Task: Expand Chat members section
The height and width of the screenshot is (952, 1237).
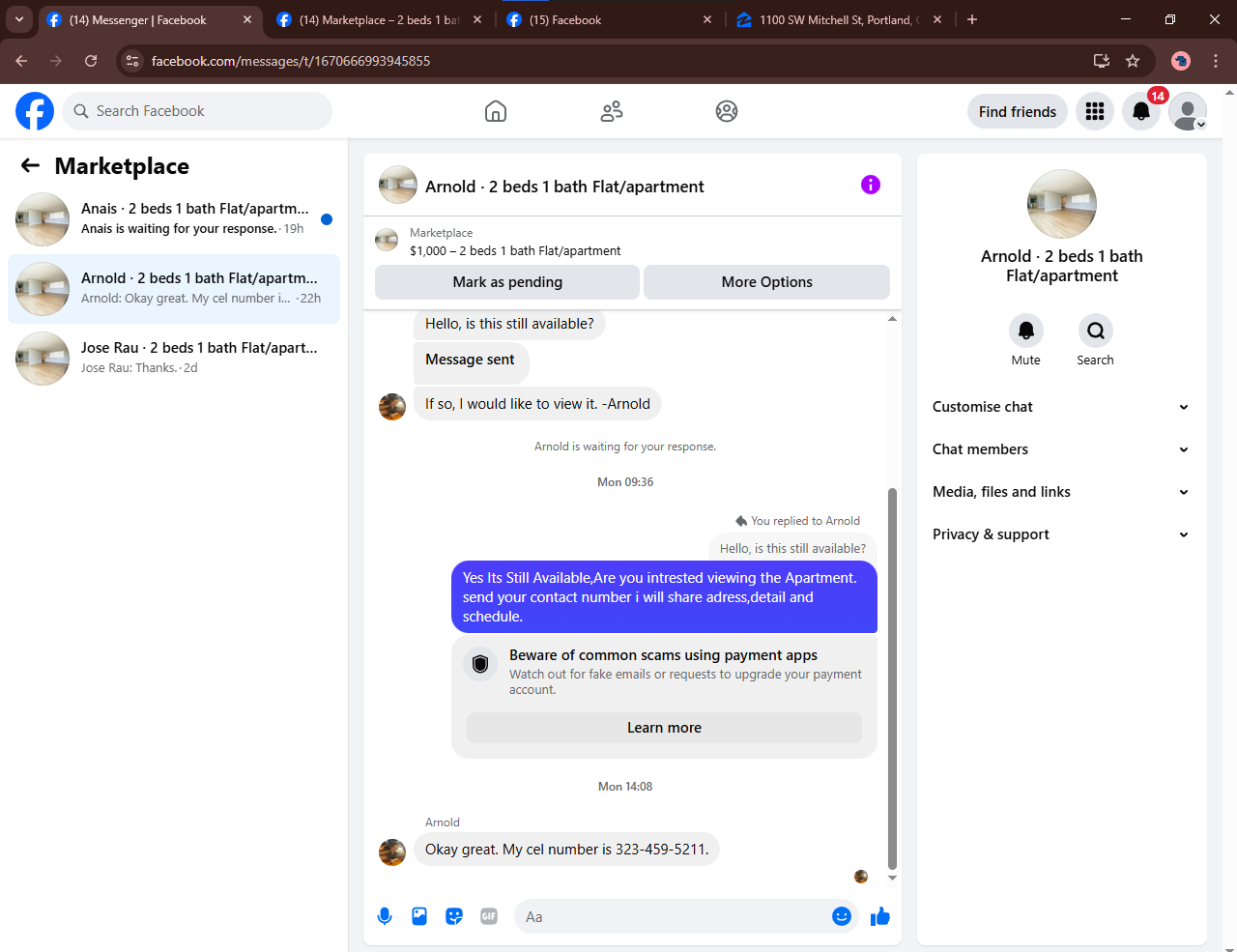Action: (x=1062, y=449)
